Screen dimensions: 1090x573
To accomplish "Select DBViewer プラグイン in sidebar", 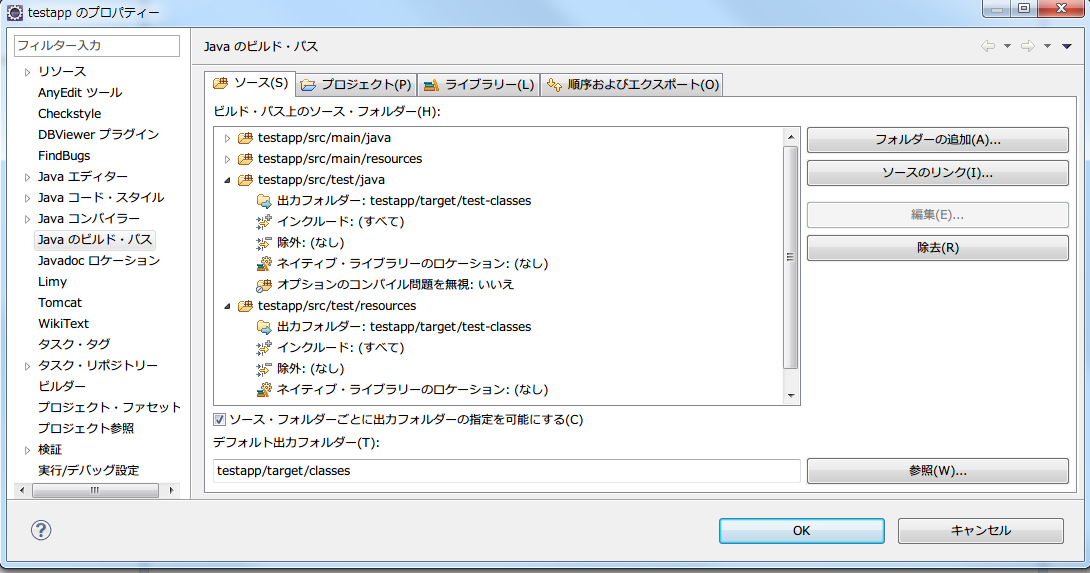I will pyautogui.click(x=98, y=134).
